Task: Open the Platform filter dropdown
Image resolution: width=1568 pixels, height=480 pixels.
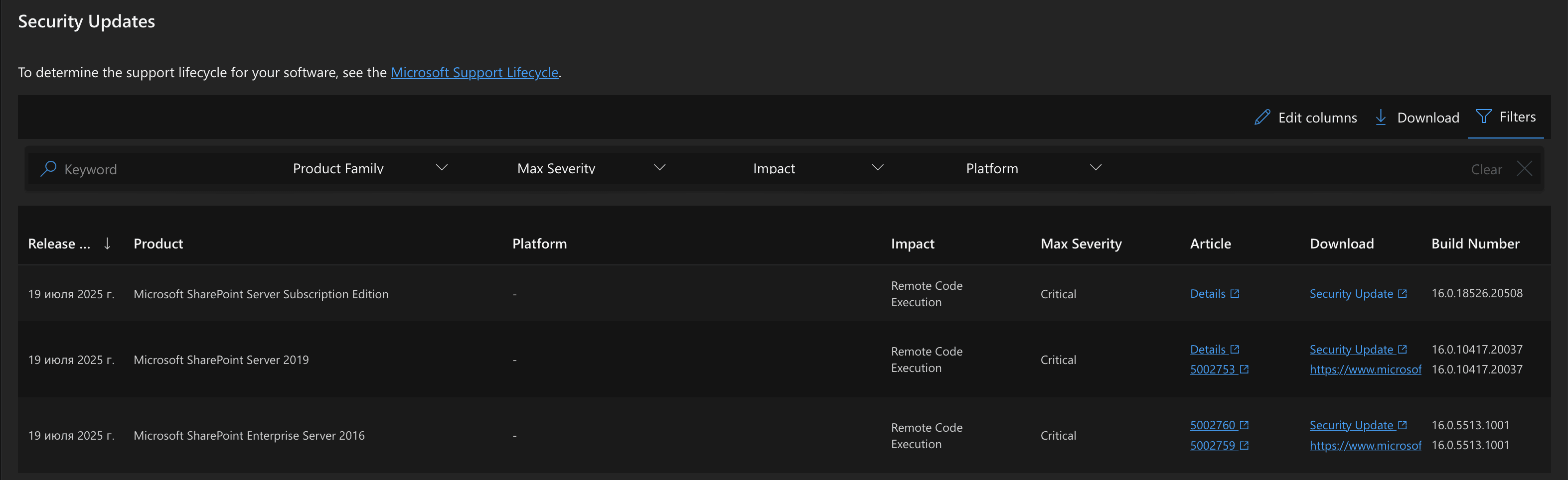Action: [1034, 168]
